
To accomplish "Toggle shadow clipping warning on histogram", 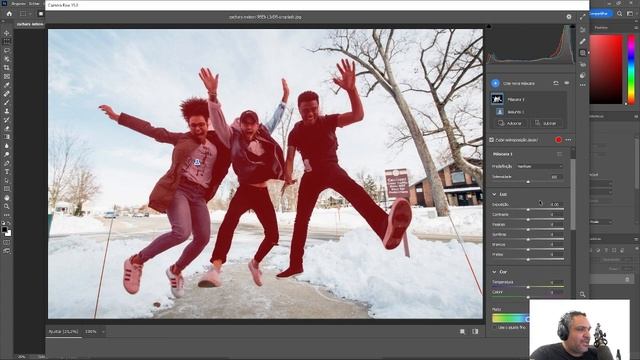I will (489, 26).
